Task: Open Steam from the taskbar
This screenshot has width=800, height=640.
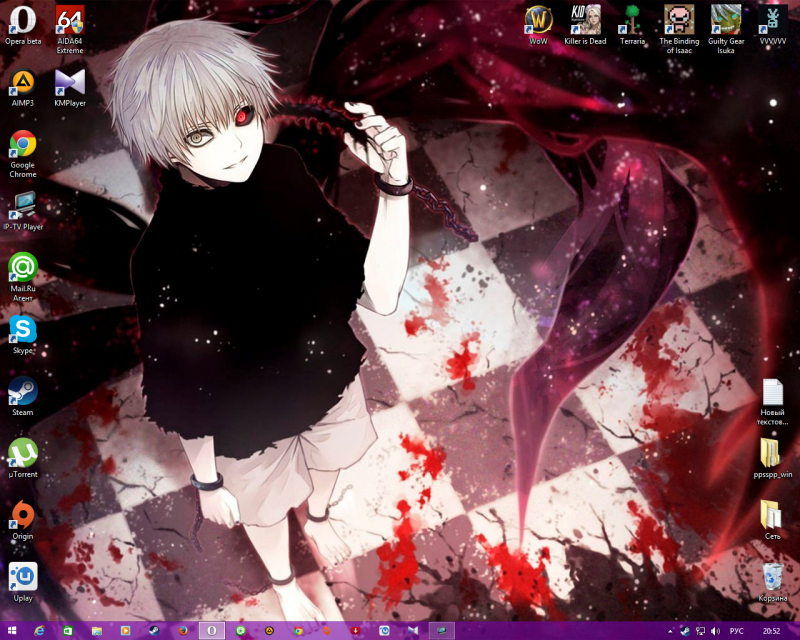Action: coord(154,631)
